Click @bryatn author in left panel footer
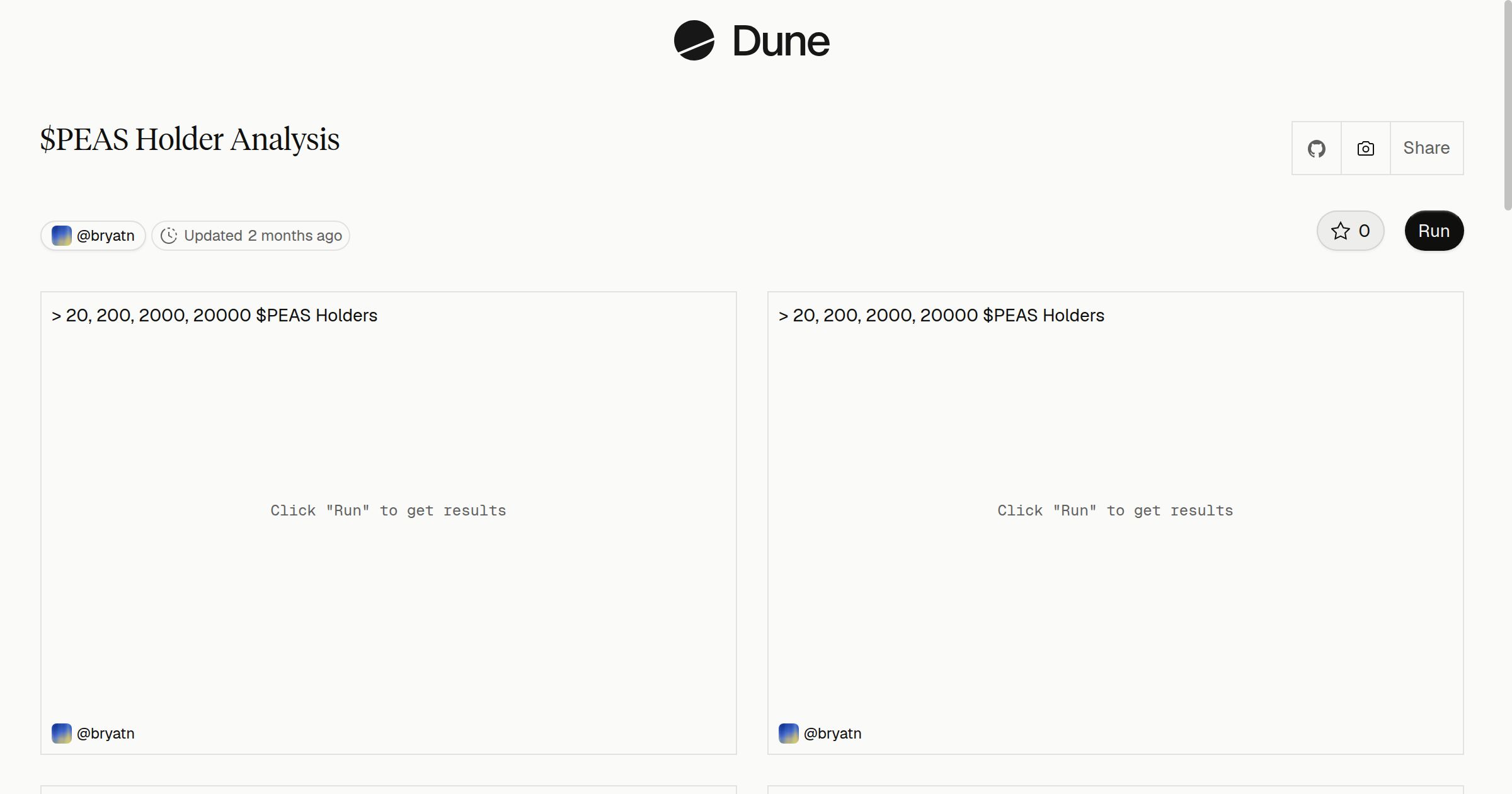The height and width of the screenshot is (794, 1512). tap(105, 734)
